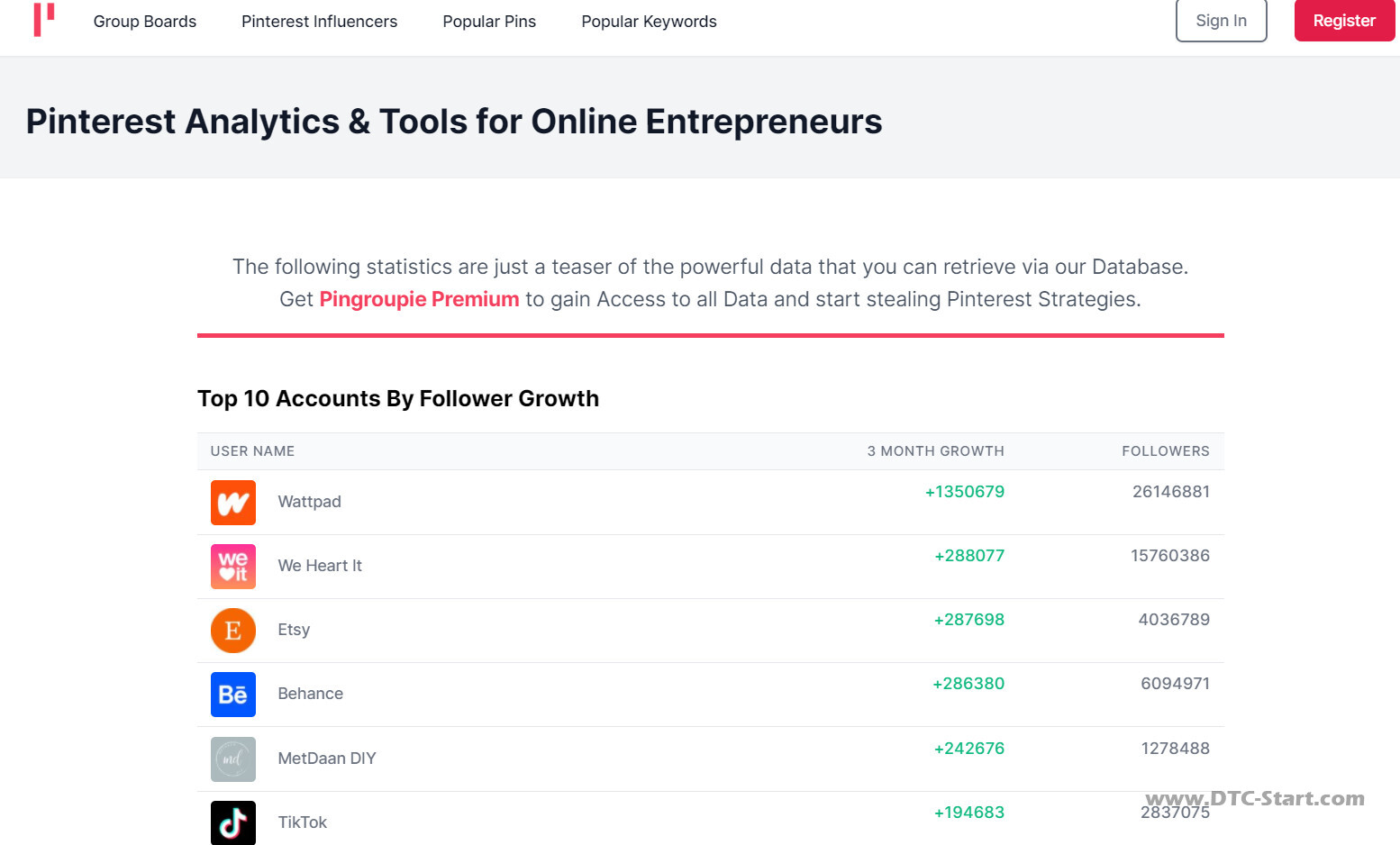The height and width of the screenshot is (845, 1400).
Task: Open MetDaan DIY account name
Action: tap(327, 759)
